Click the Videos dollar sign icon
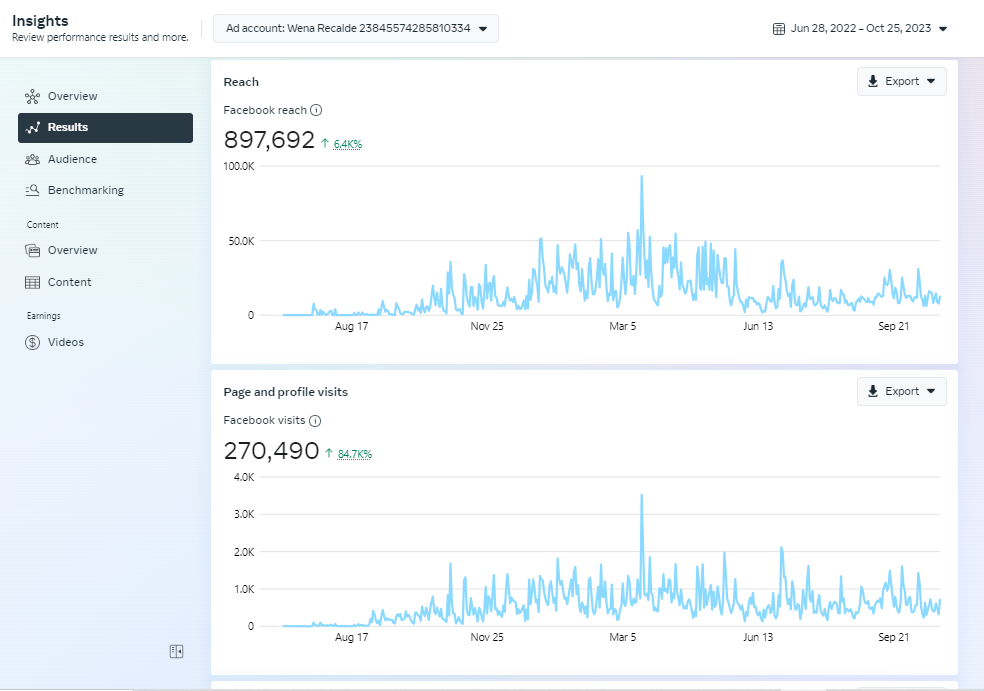Screen dimensions: 984x691 click(32, 342)
